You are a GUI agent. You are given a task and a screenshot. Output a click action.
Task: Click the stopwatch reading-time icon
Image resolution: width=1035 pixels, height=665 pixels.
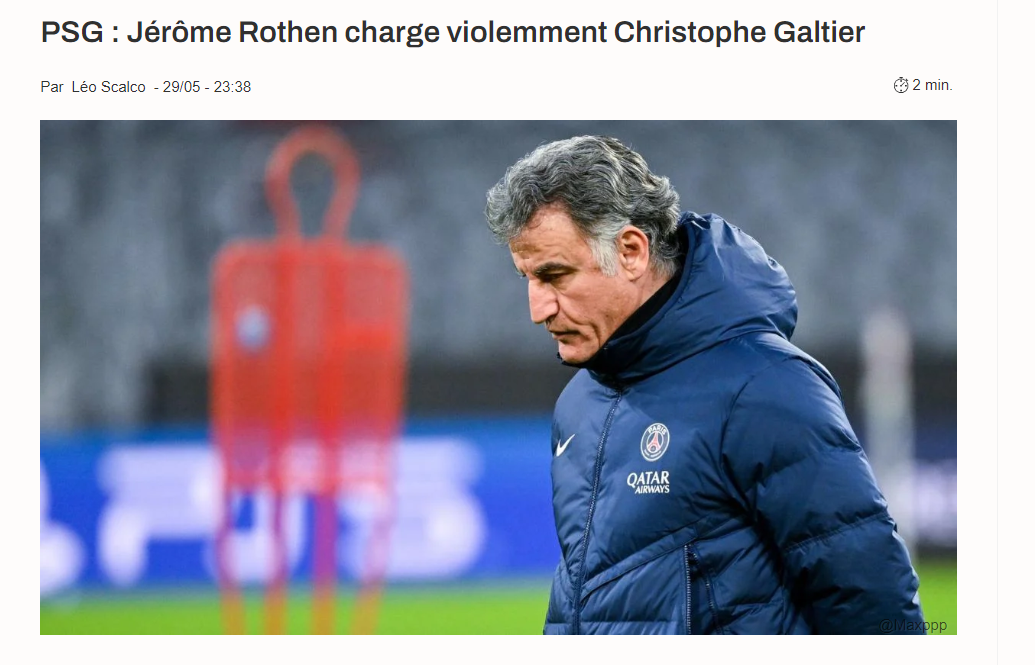click(900, 85)
